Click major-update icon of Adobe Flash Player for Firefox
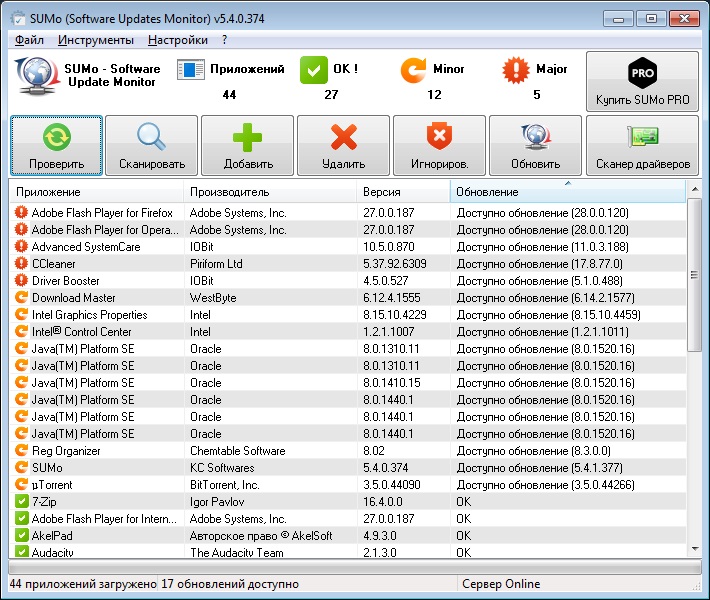The width and height of the screenshot is (710, 600). 21,212
